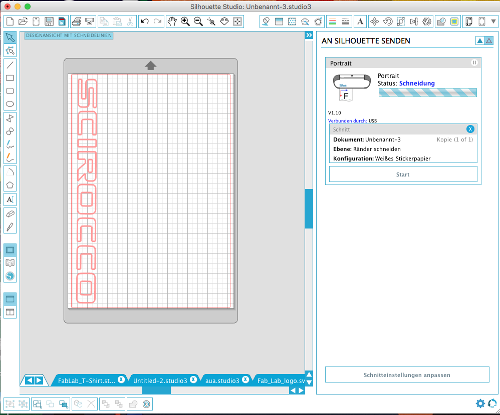The image size is (500, 415).
Task: Click the refresh circle icon beside gear
Action: pos(492,404)
